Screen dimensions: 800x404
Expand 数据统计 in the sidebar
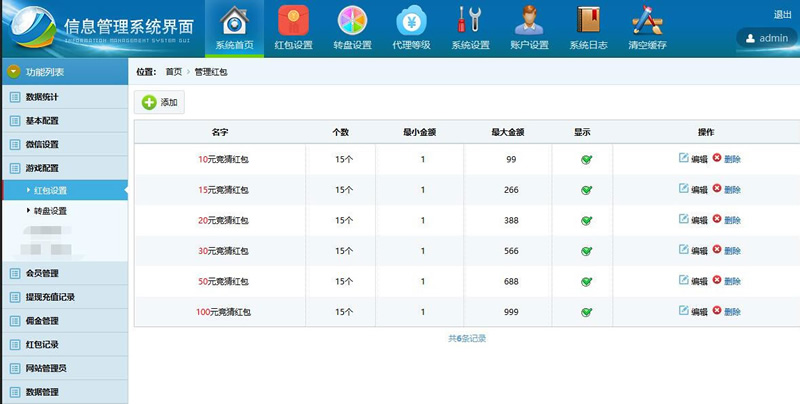click(42, 97)
